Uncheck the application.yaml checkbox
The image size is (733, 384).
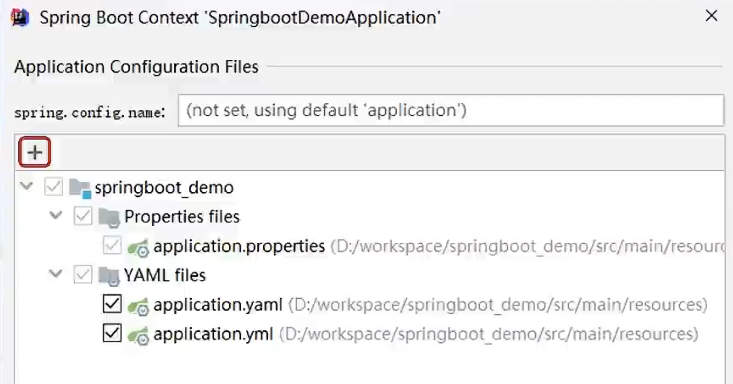point(112,304)
